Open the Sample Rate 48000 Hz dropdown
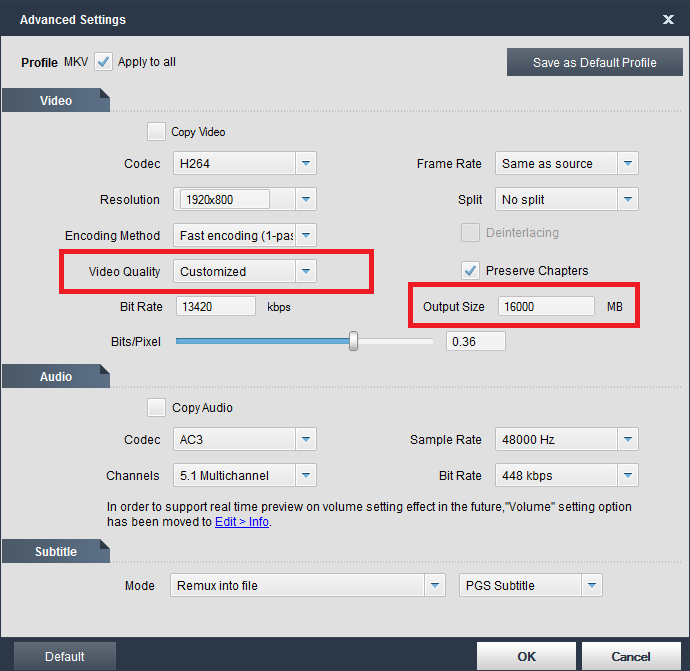This screenshot has width=690, height=671. [x=628, y=440]
